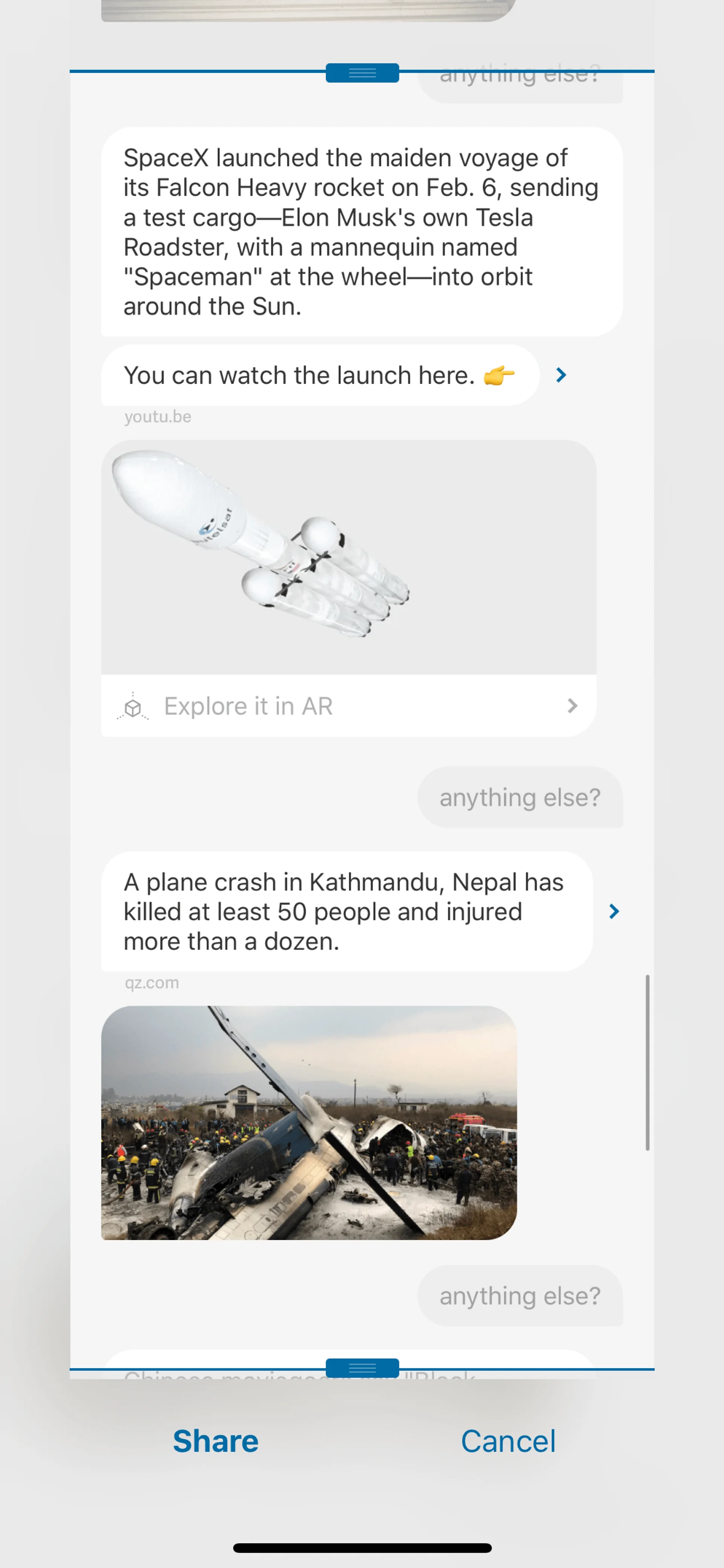Open the chevron next to plane crash story
Viewport: 724px width, 1568px height.
coord(614,911)
